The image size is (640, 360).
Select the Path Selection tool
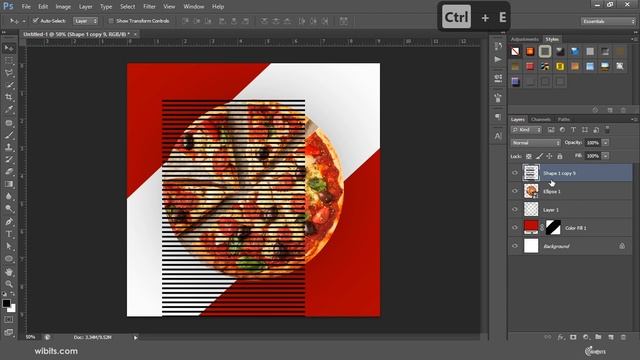9,246
